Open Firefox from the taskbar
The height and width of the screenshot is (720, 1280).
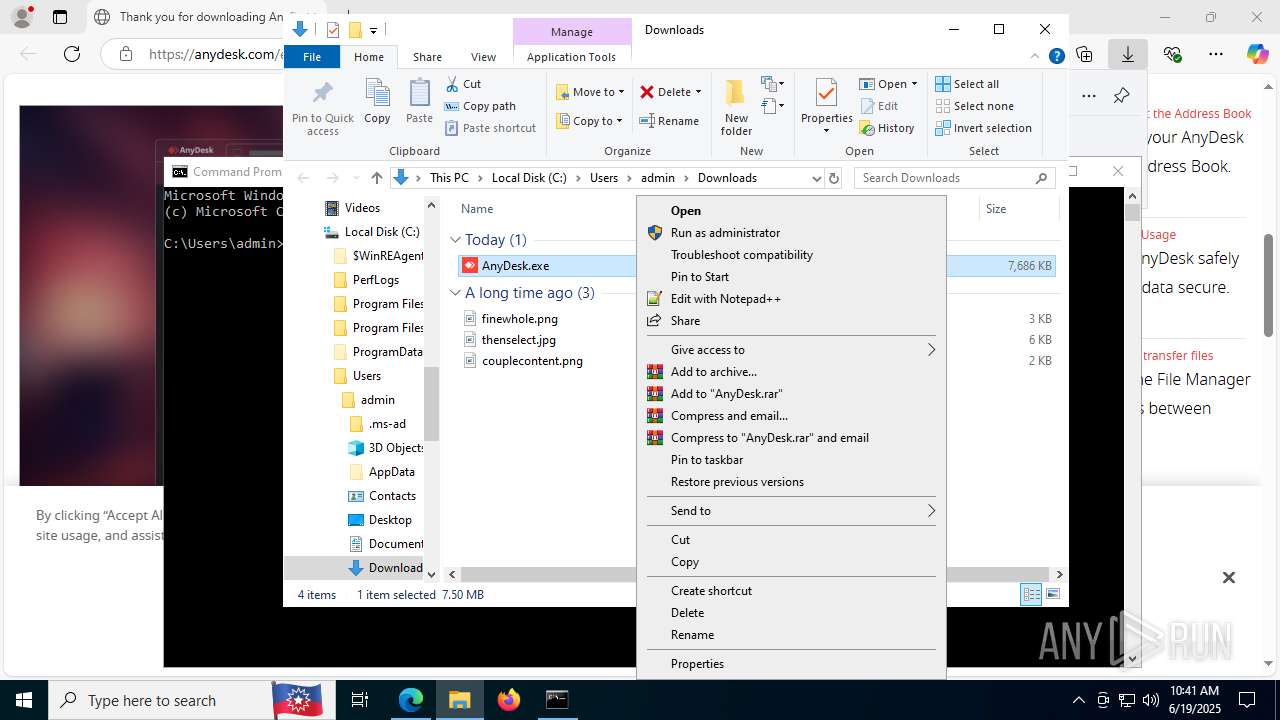[509, 700]
